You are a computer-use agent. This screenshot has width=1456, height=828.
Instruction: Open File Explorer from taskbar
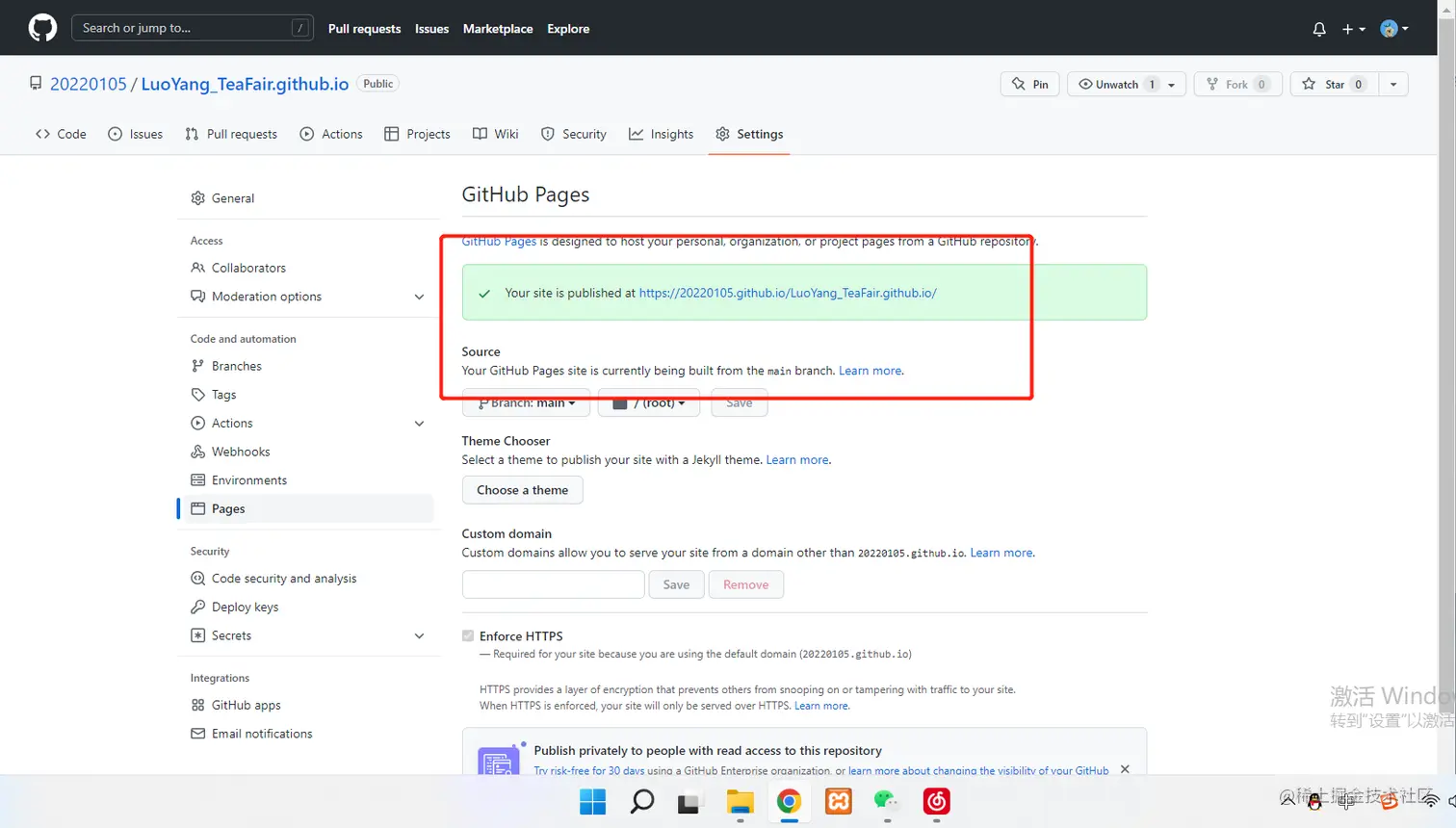(740, 801)
